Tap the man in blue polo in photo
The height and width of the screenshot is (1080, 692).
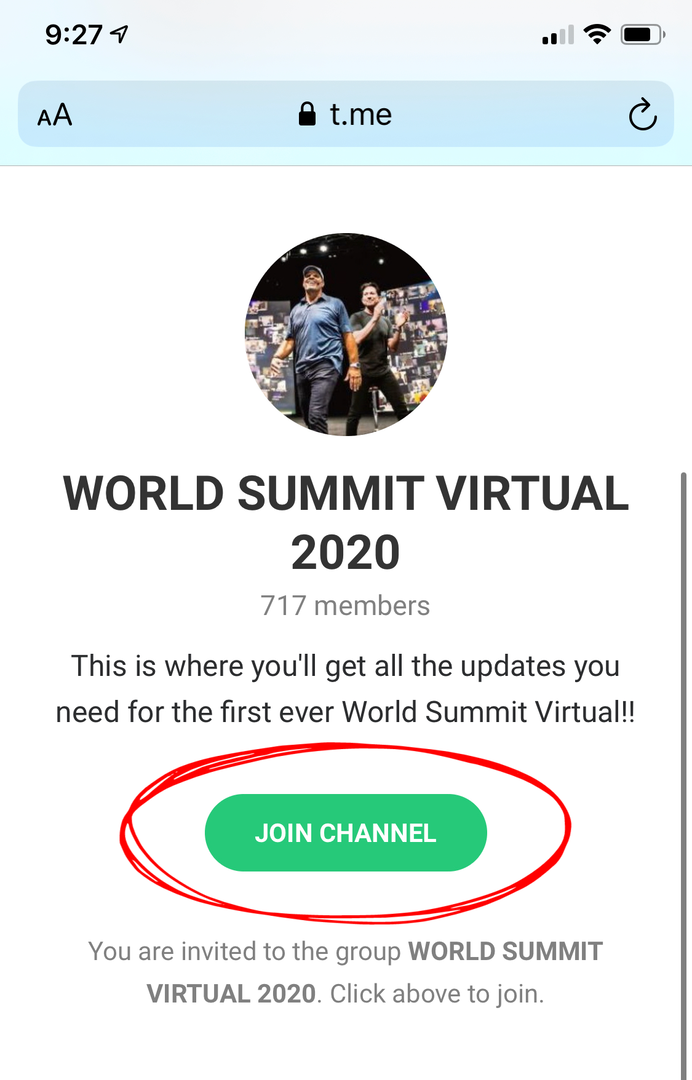[x=317, y=348]
